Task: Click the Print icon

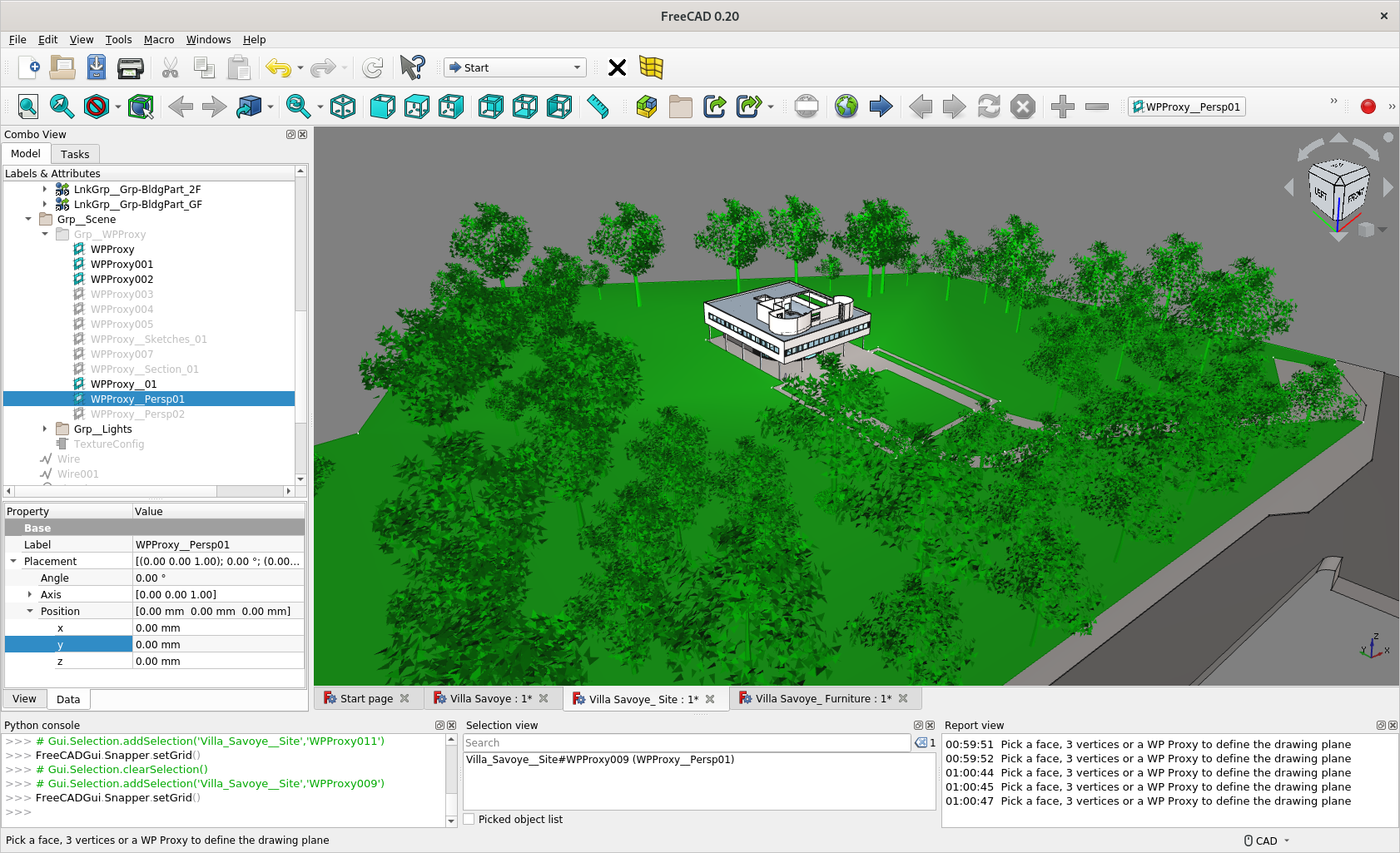Action: pos(131,67)
